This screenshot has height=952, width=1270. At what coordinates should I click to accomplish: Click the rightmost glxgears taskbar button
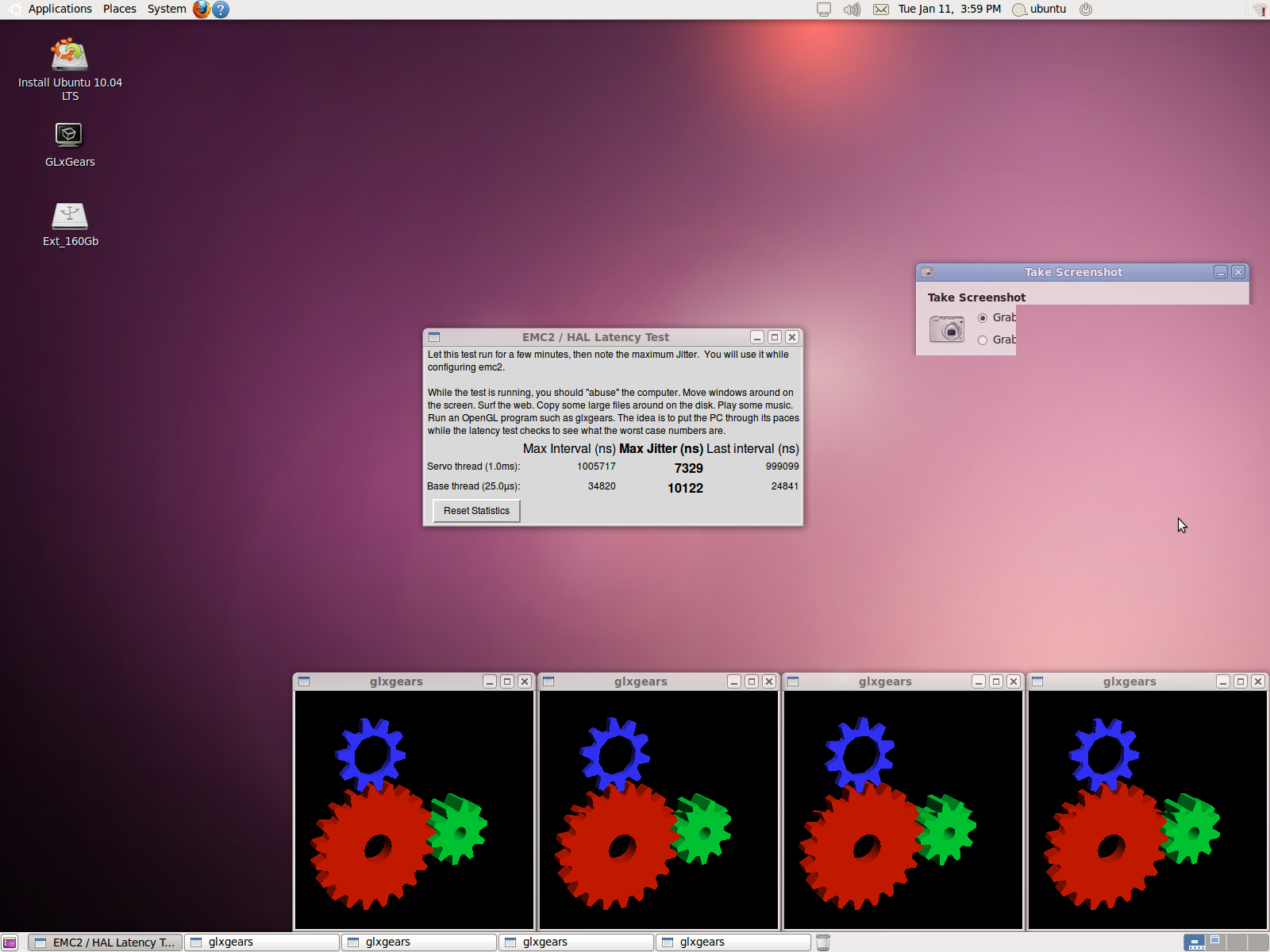click(733, 942)
